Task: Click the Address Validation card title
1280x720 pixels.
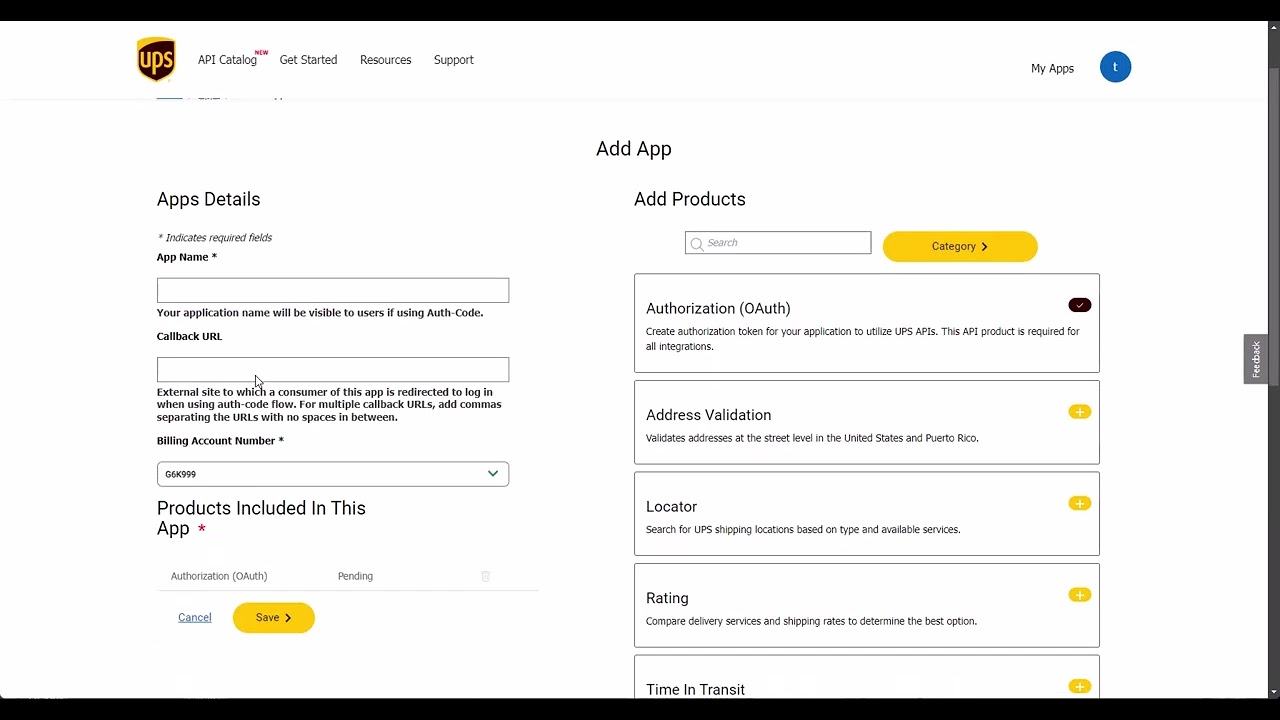Action: [708, 415]
